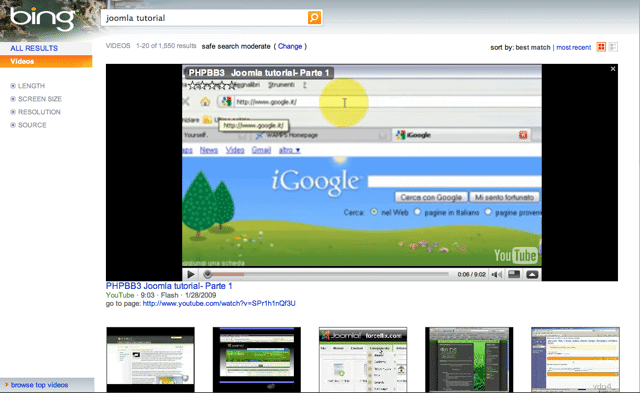Click the video star rating
This screenshot has height=393, width=640.
[212, 85]
